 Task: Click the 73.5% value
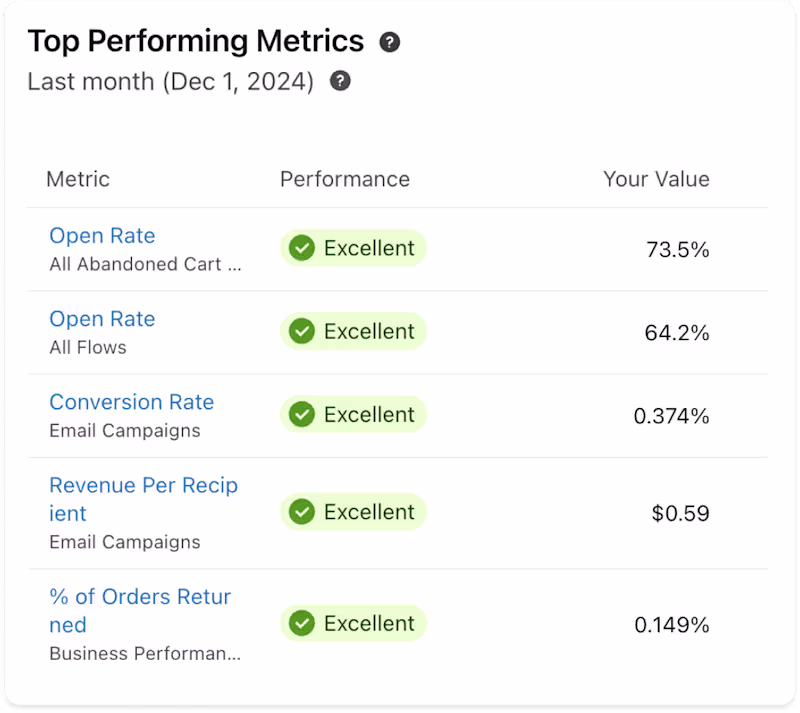(x=678, y=249)
